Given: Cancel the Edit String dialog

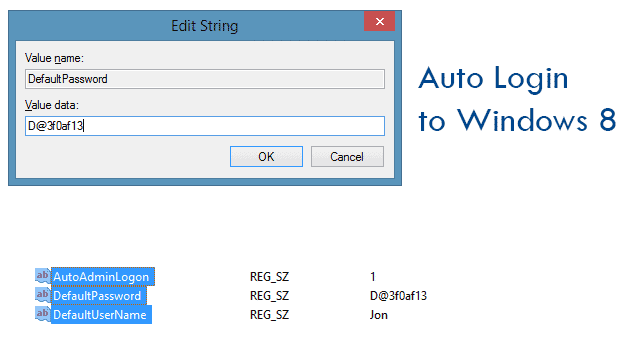Looking at the screenshot, I should [347, 156].
